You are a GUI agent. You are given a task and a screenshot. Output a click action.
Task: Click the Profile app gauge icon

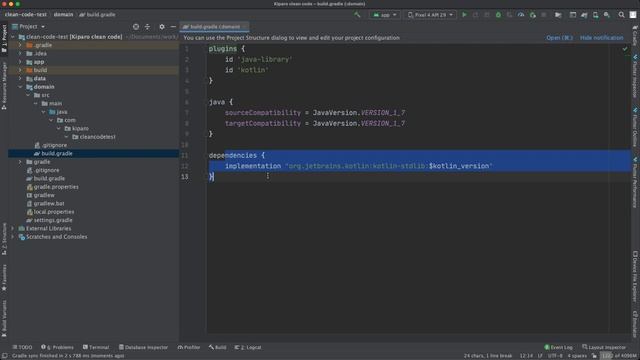point(521,15)
